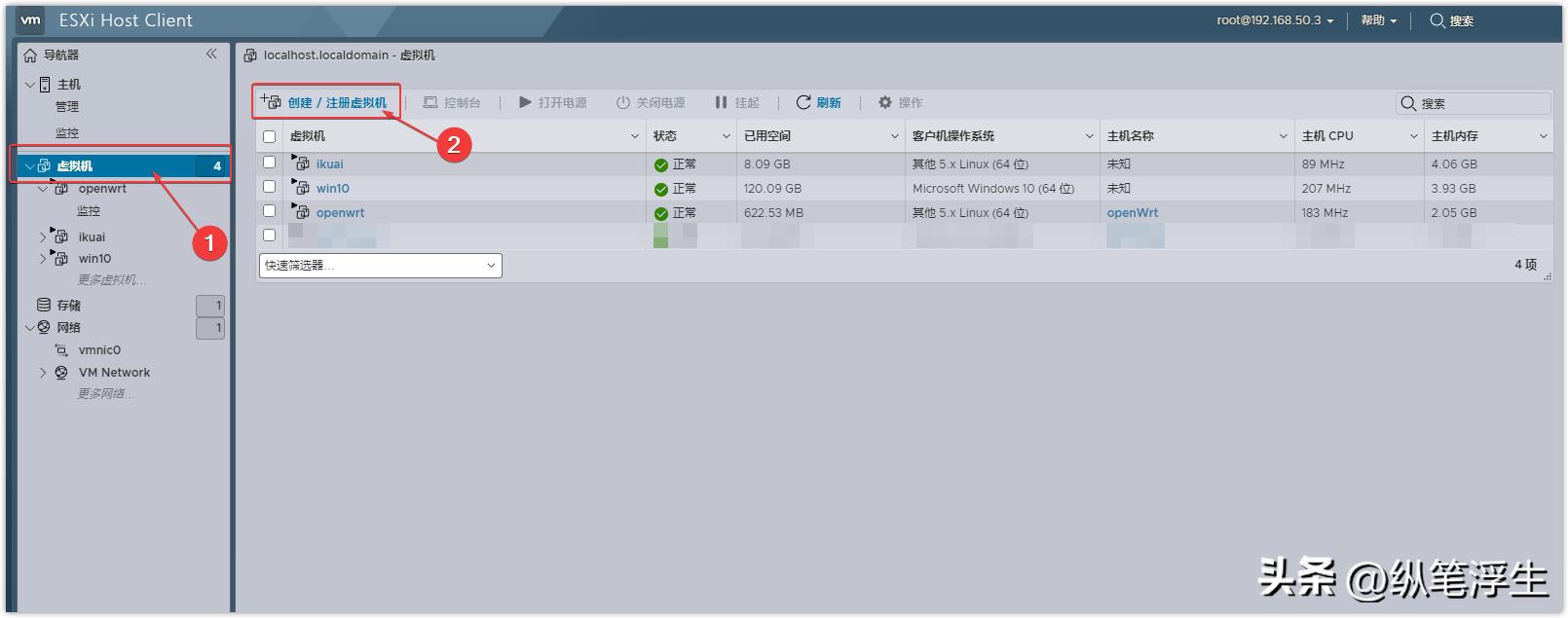Expand the win10 tree node
Image resolution: width=1568 pixels, height=618 pixels.
(x=43, y=259)
